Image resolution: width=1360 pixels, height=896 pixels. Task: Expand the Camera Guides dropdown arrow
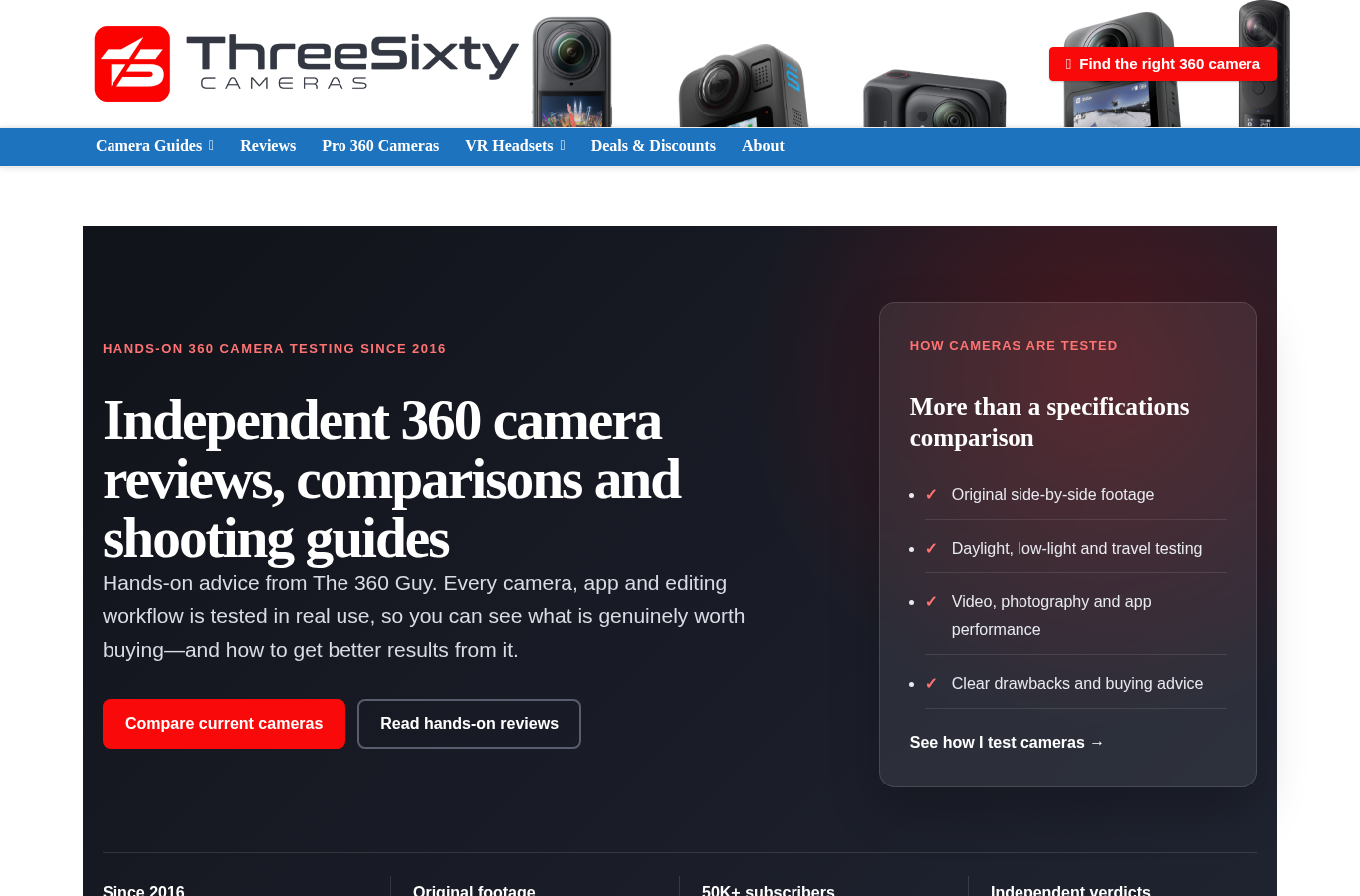[x=211, y=146]
